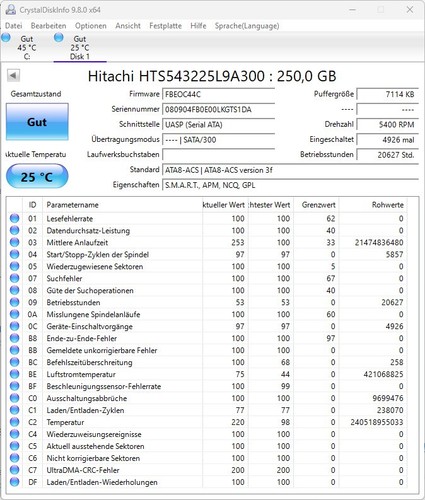425x500 pixels.
Task: Click status icon for C6 Nicht korrigierbare Sektoren
Action: [14, 458]
